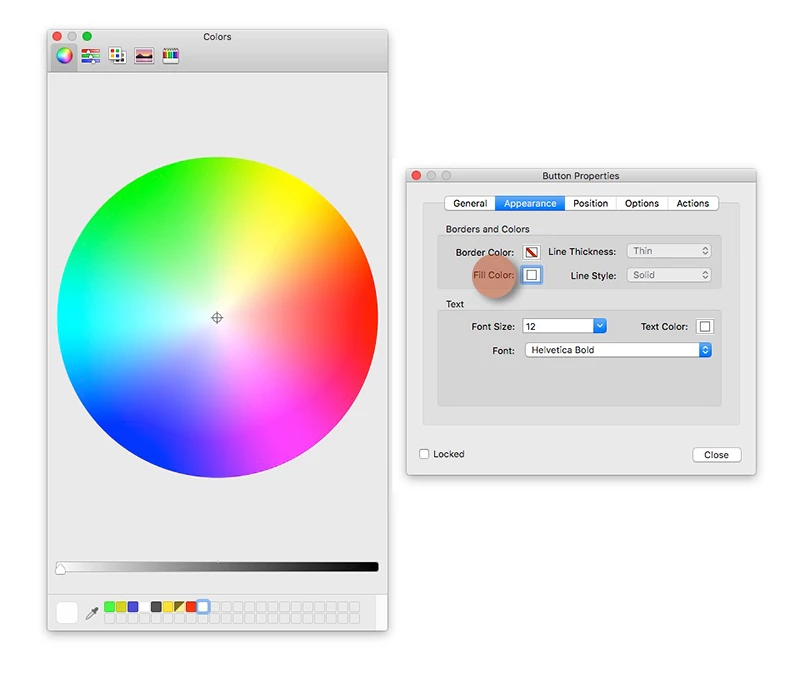The height and width of the screenshot is (683, 800).
Task: Open the Line Thickness dropdown
Action: pyautogui.click(x=669, y=251)
